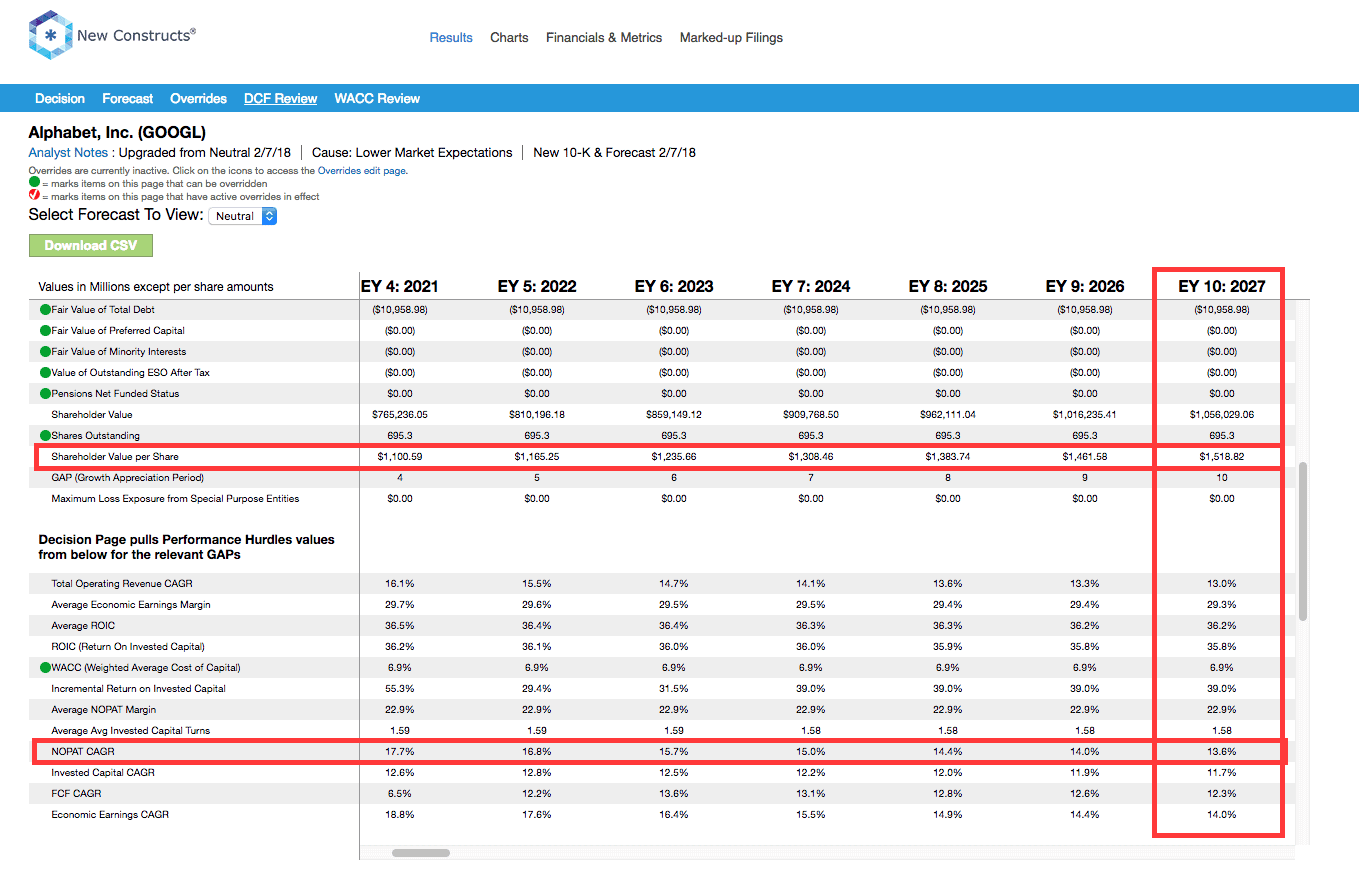Click the Incremental Return on Invested Capital label
The image size is (1359, 884).
139,689
